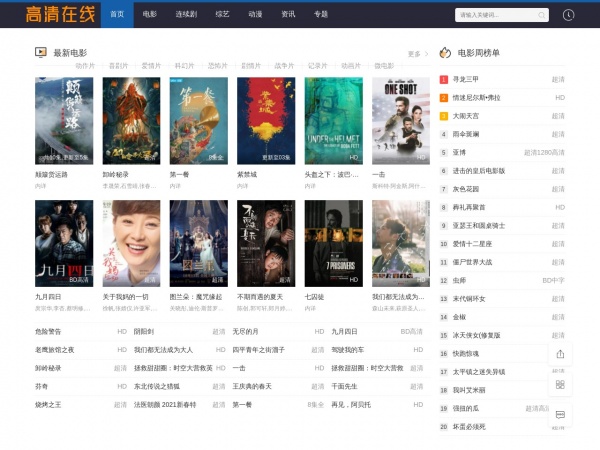The height and width of the screenshot is (450, 600).
Task: Click the 高清在线 site logo
Action: click(x=60, y=15)
